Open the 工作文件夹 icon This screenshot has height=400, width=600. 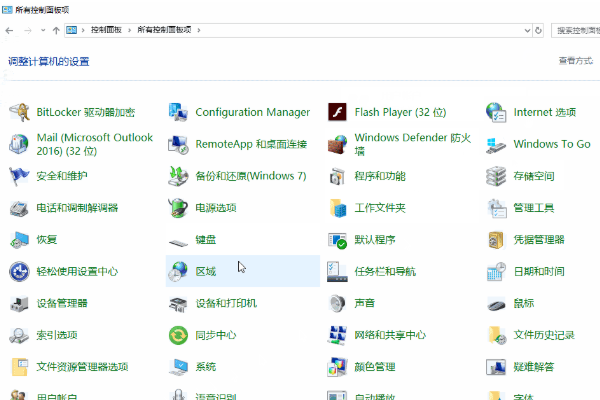pos(338,208)
